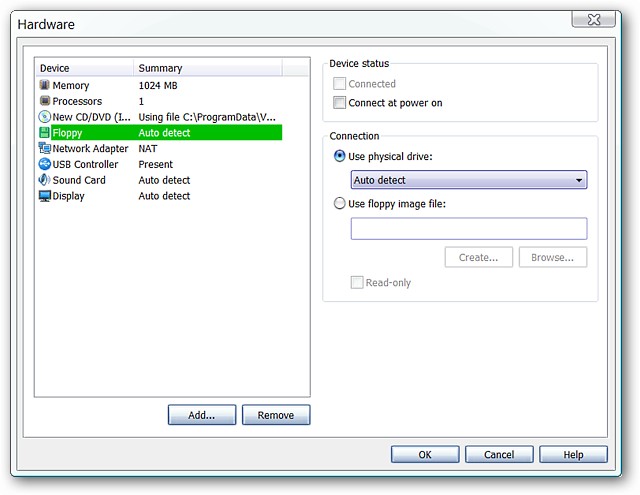Click the Display monitor icon
640x495 pixels.
point(44,195)
